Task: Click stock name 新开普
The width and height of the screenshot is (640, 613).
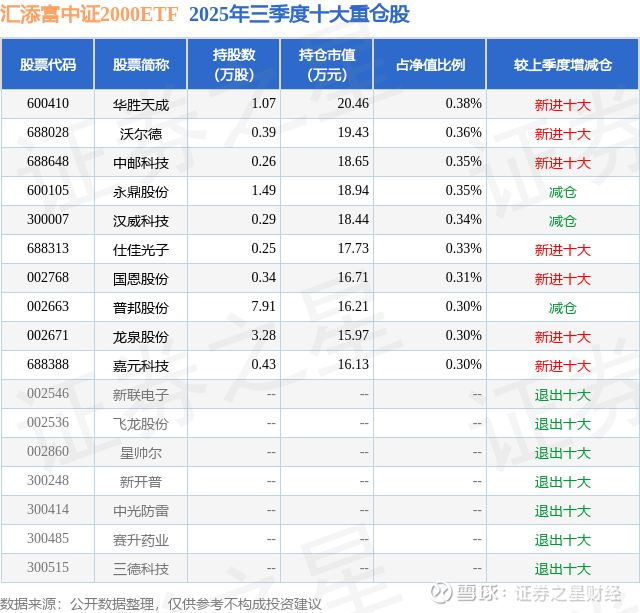Action: pos(141,482)
